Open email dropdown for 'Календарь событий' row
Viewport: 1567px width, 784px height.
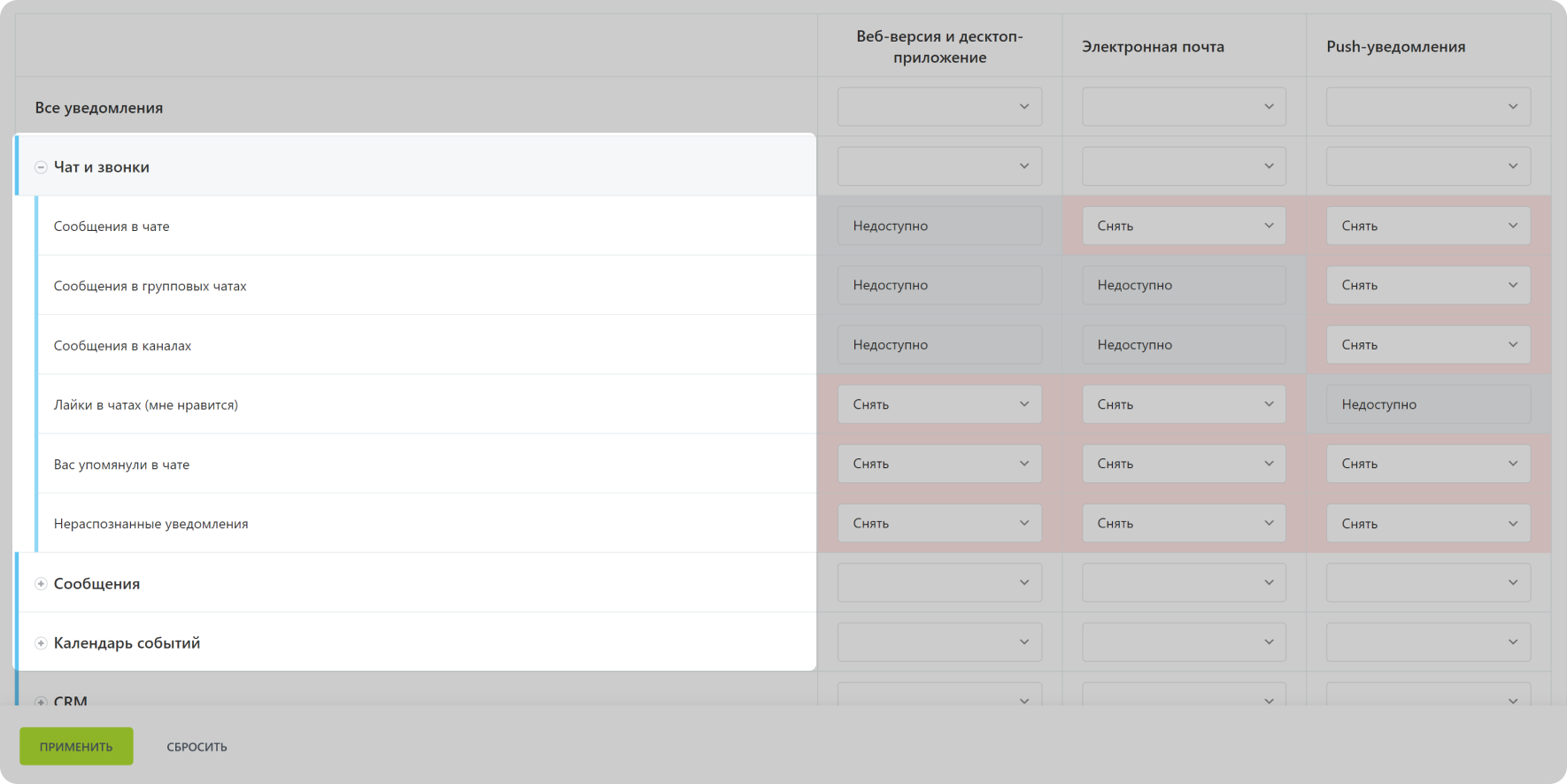tap(1184, 642)
